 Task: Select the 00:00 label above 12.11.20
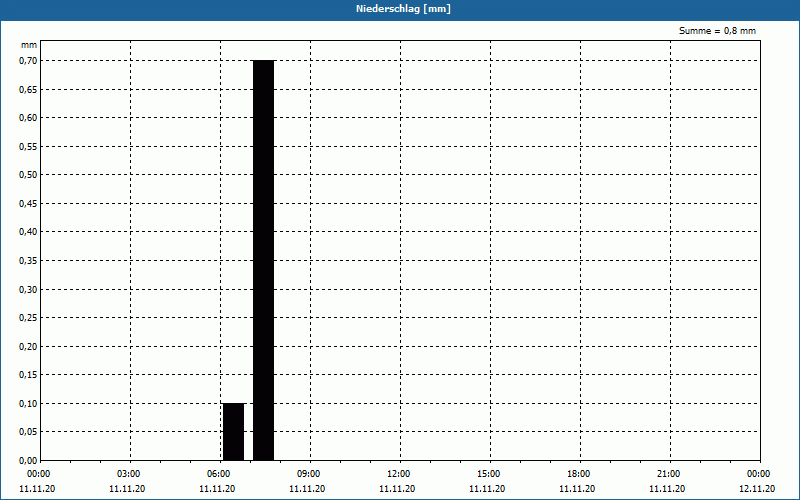[x=759, y=474]
